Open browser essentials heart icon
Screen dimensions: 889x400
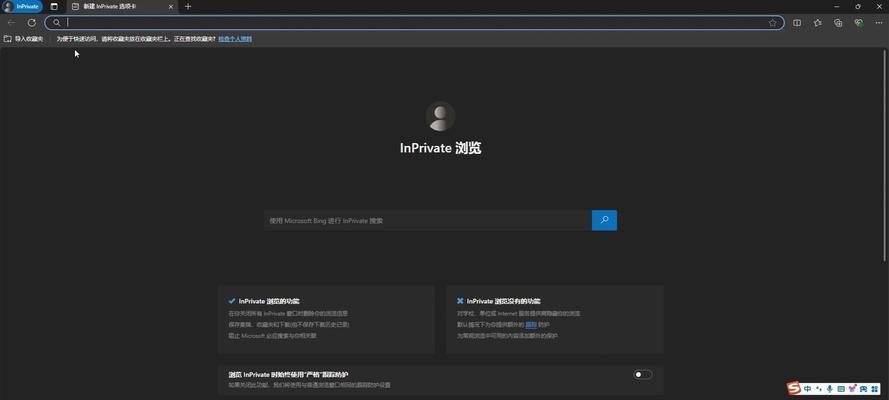[859, 23]
